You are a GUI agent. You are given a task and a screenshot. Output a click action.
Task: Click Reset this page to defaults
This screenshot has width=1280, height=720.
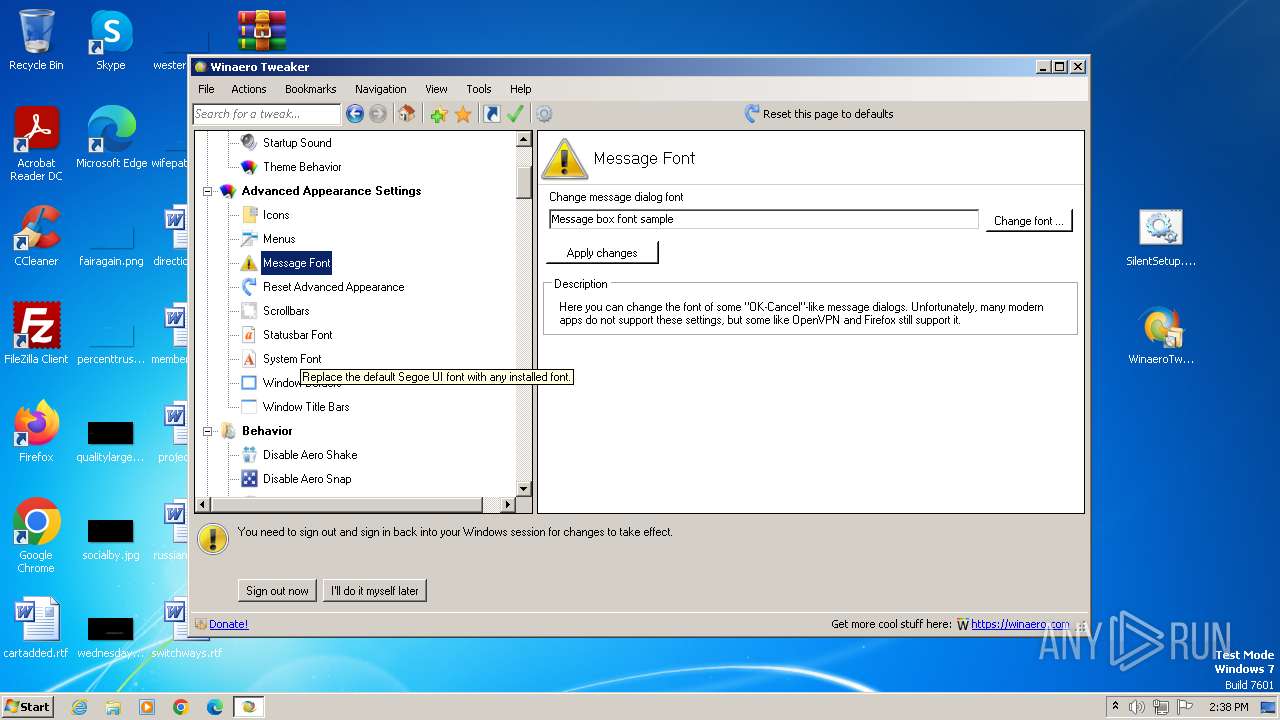[x=819, y=114]
